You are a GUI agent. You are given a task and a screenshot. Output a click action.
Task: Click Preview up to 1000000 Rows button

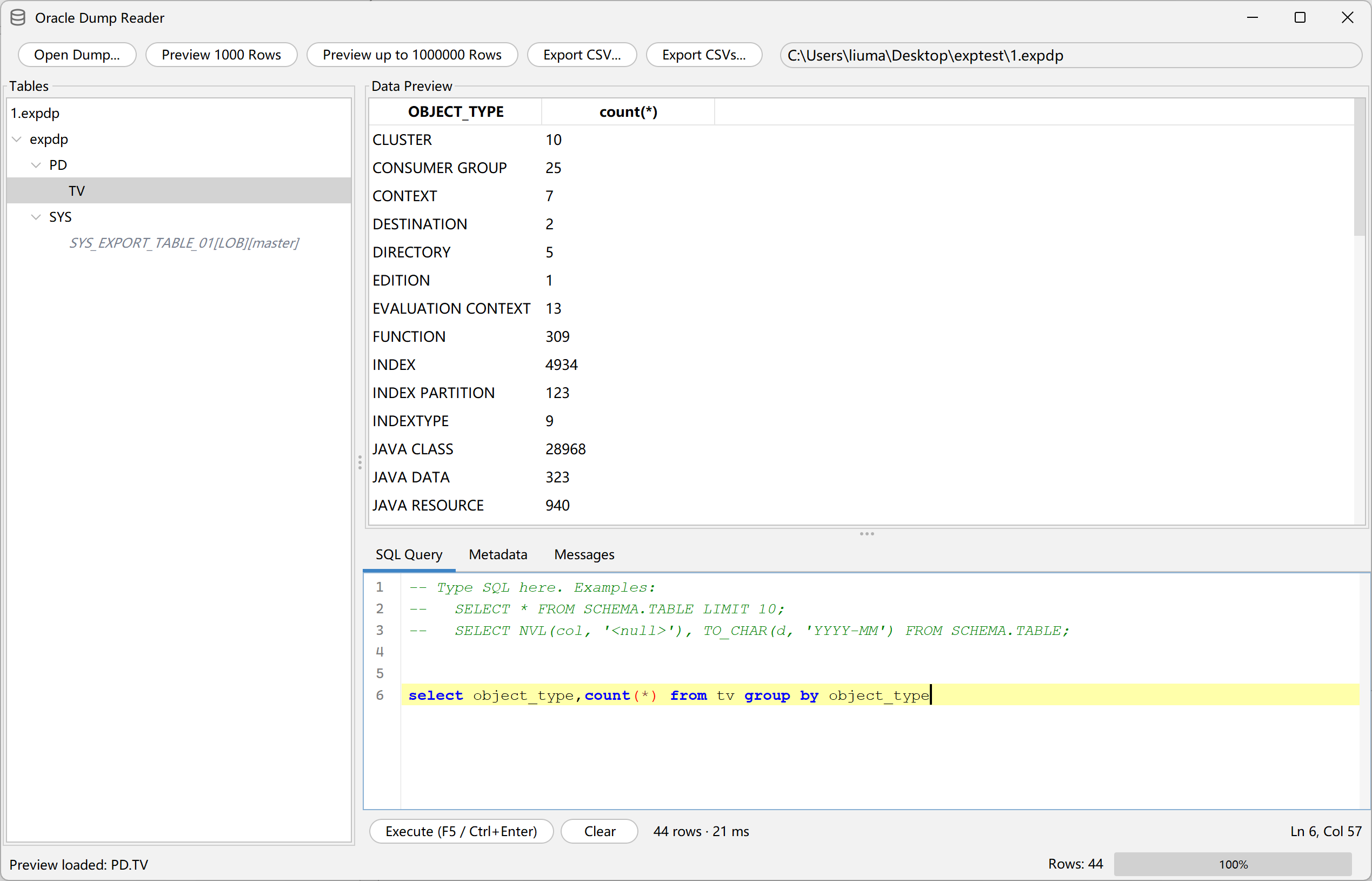tap(412, 55)
